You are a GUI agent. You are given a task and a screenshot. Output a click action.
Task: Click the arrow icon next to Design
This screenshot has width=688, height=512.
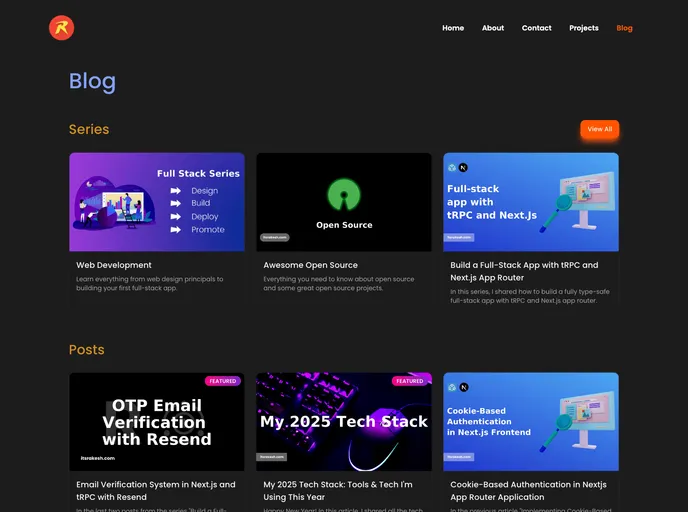pyautogui.click(x=176, y=190)
